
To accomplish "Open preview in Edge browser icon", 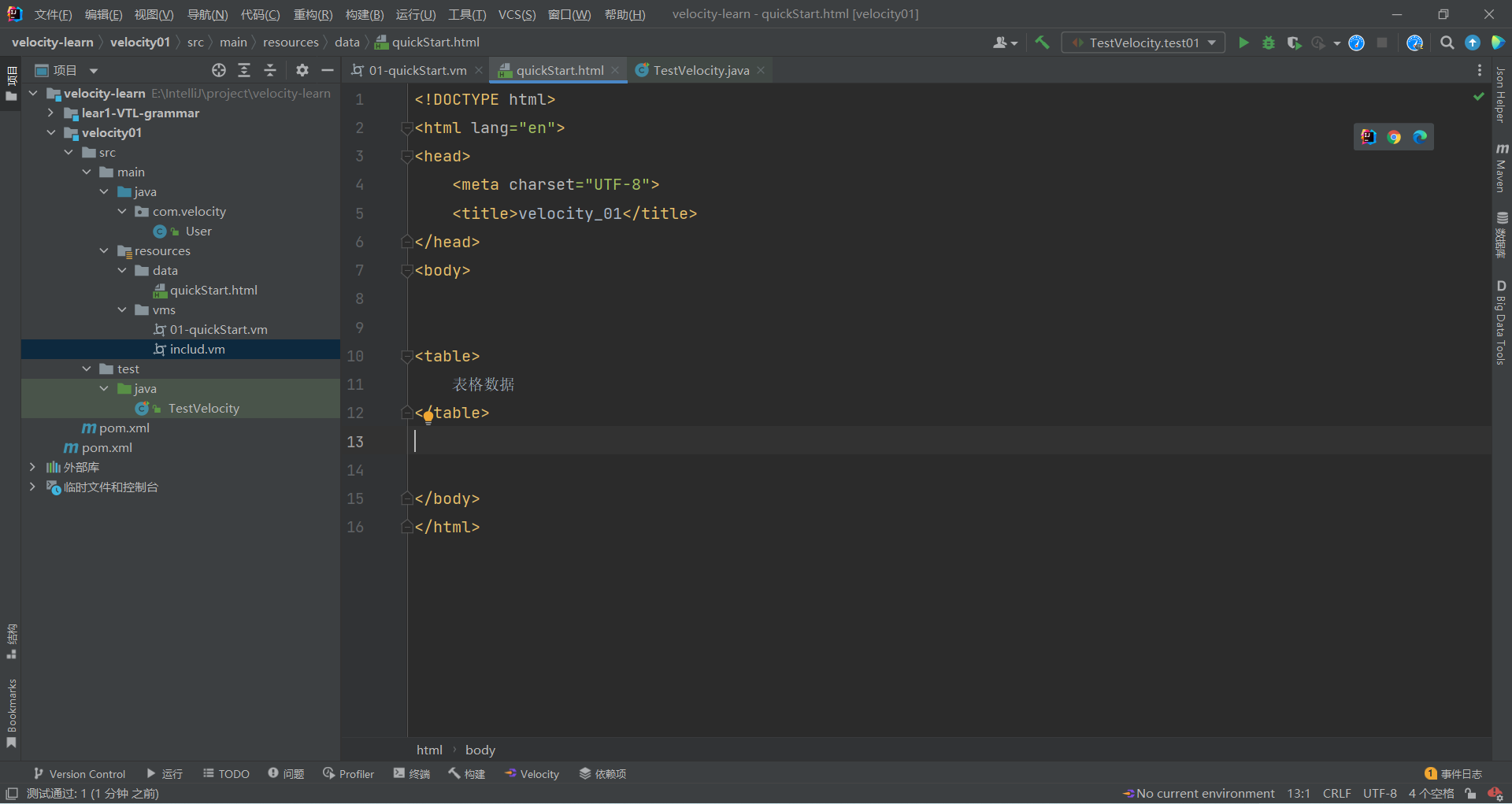I will coord(1420,137).
